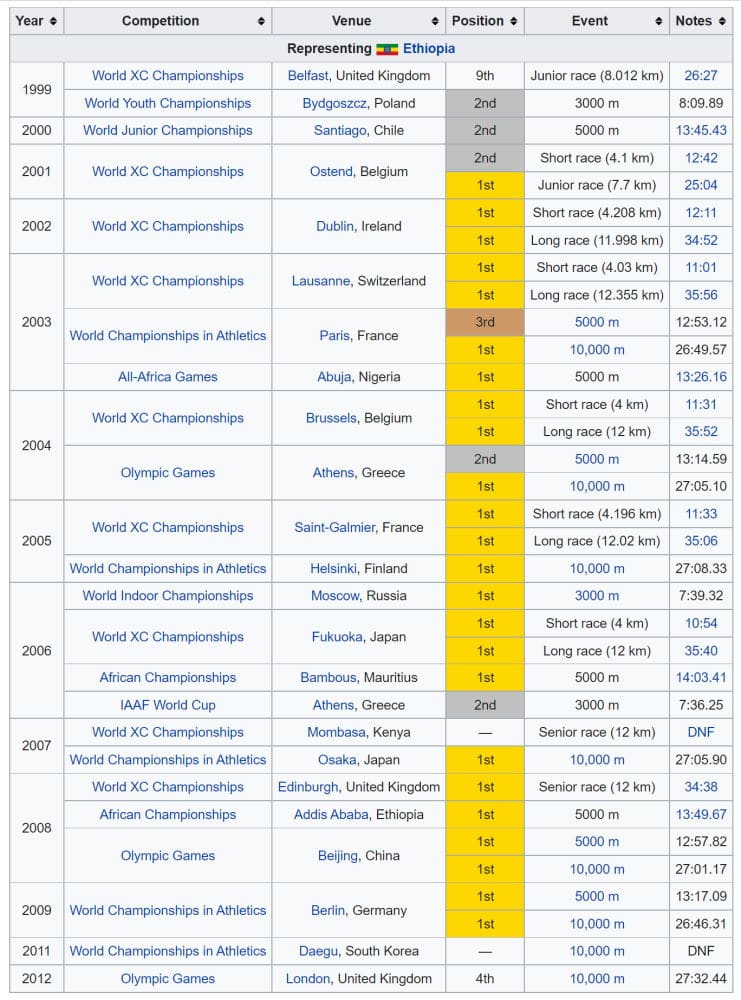Open the 10:54 notes link

701,623
